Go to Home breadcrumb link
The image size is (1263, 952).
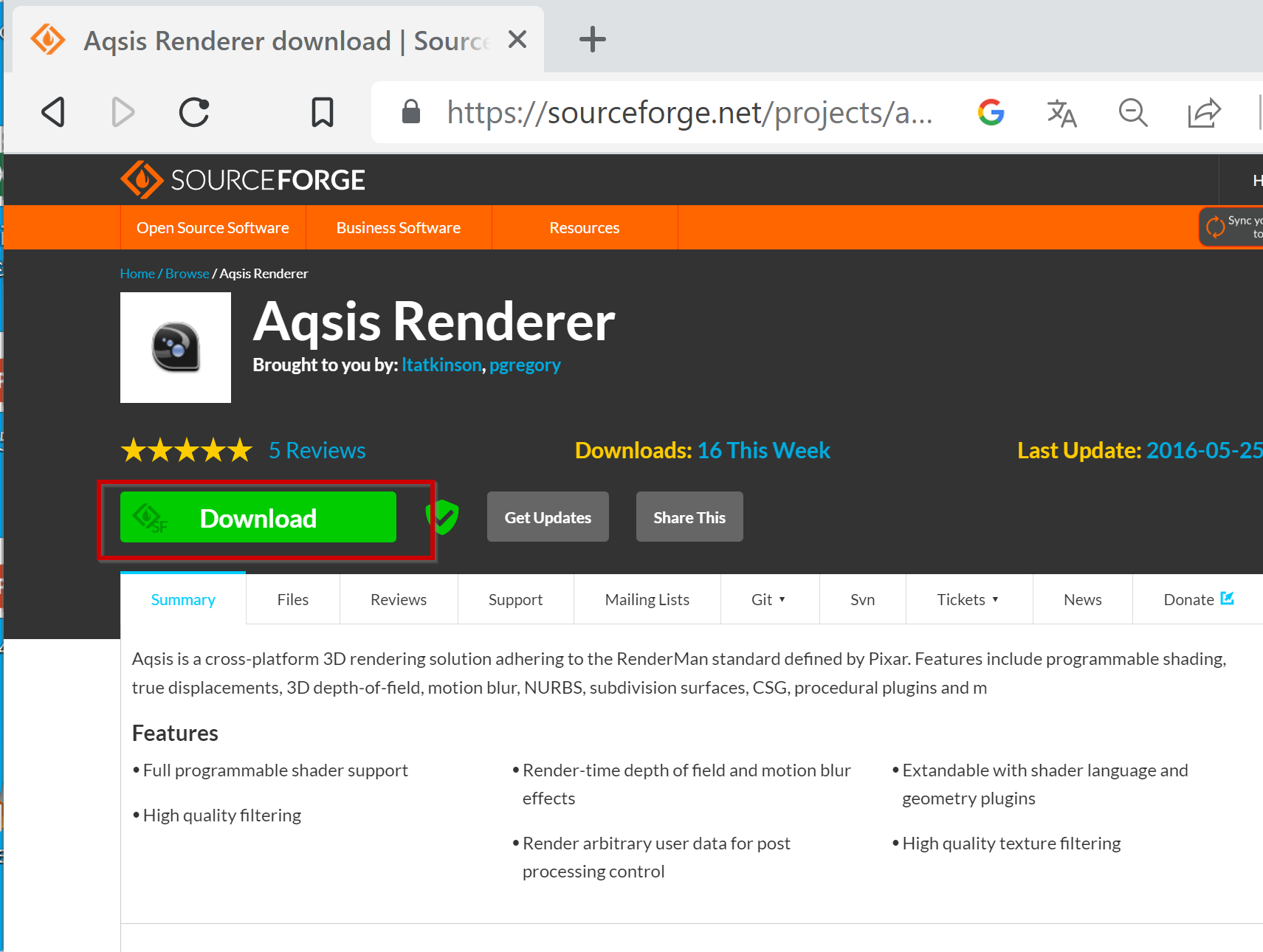pos(137,274)
